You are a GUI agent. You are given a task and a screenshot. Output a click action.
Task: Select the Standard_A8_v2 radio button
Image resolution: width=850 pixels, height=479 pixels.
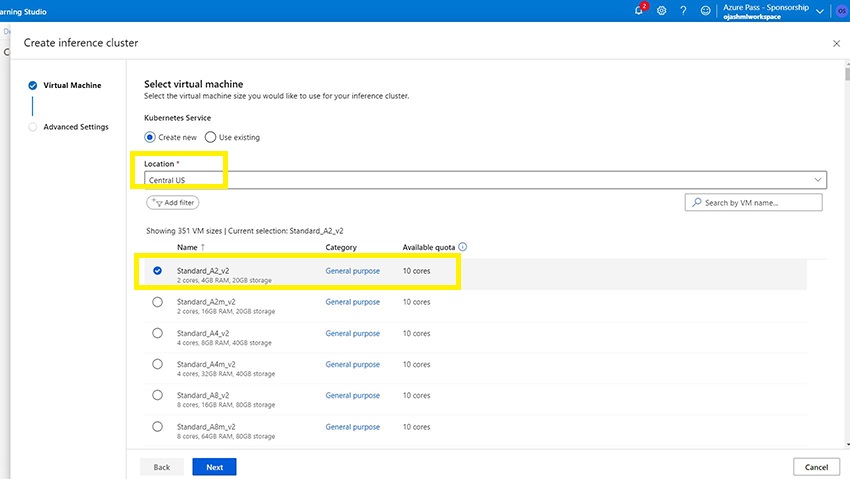pyautogui.click(x=157, y=395)
